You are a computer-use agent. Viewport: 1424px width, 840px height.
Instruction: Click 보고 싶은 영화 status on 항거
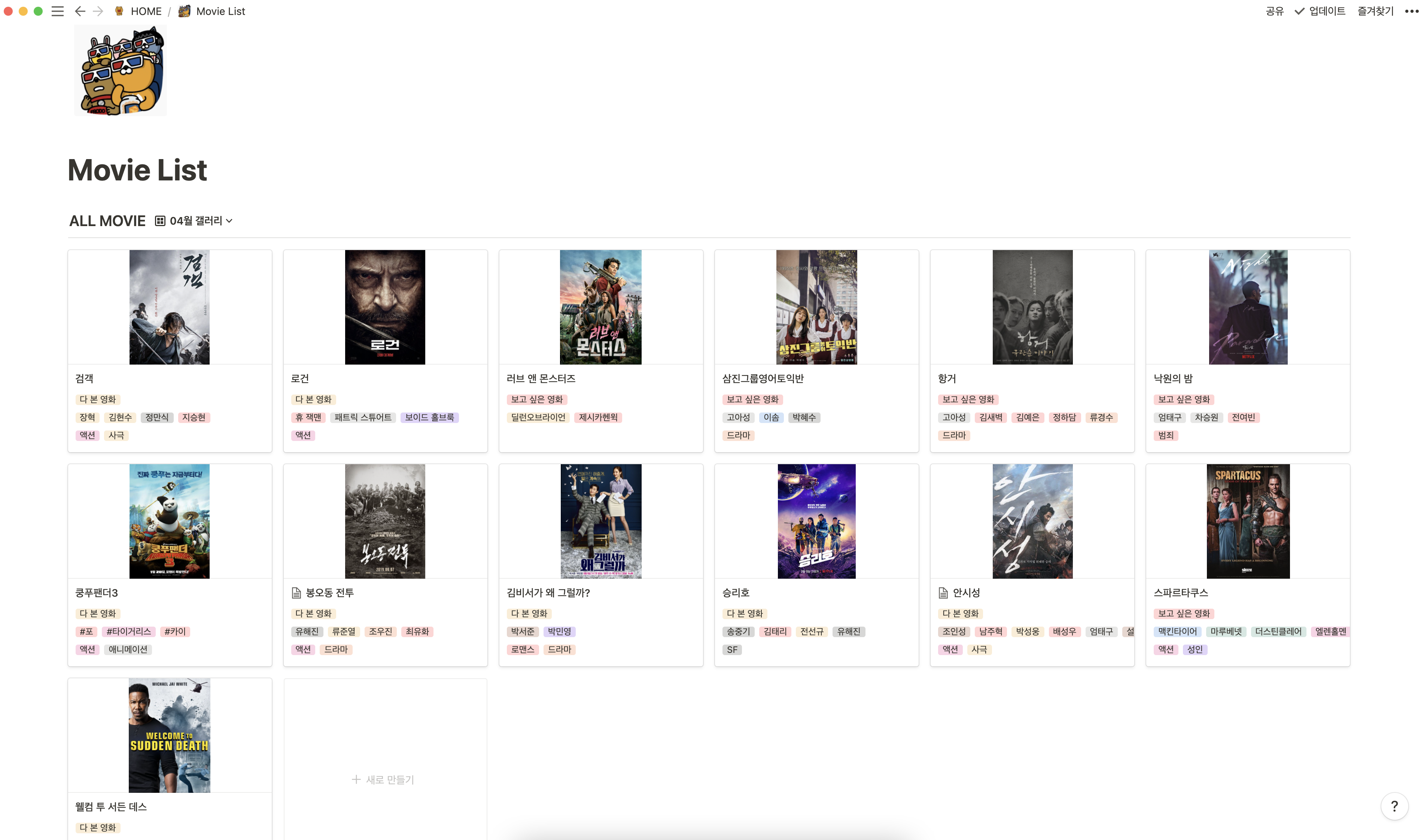968,399
